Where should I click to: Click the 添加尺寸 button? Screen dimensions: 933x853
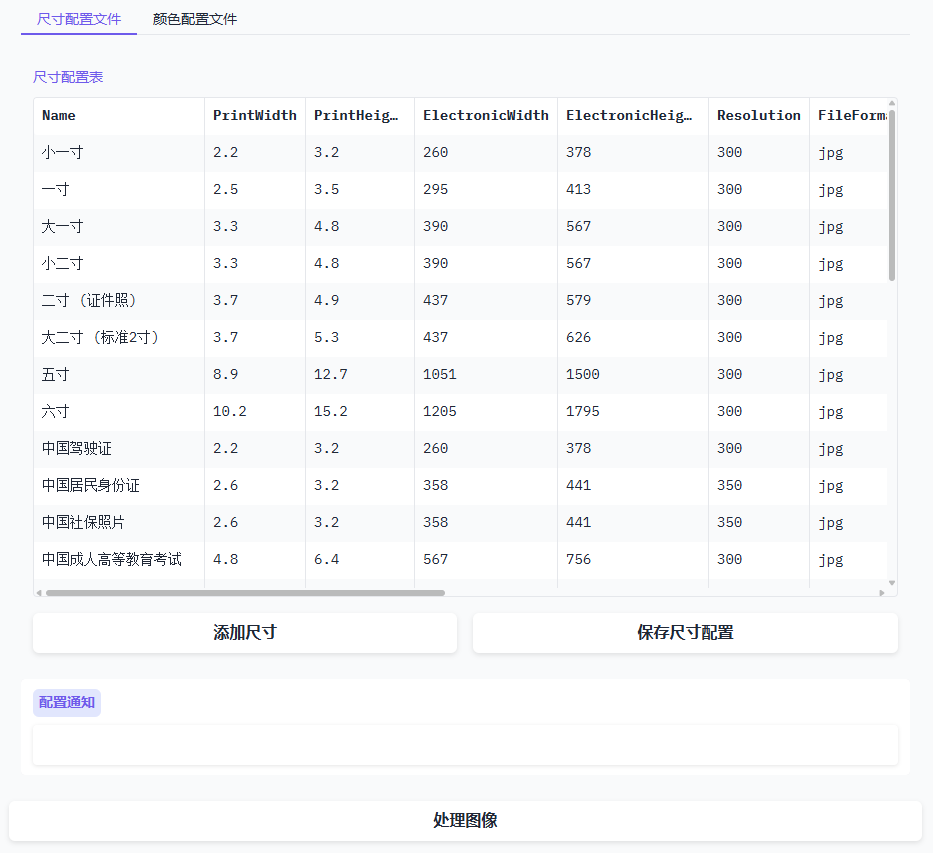pyautogui.click(x=245, y=633)
